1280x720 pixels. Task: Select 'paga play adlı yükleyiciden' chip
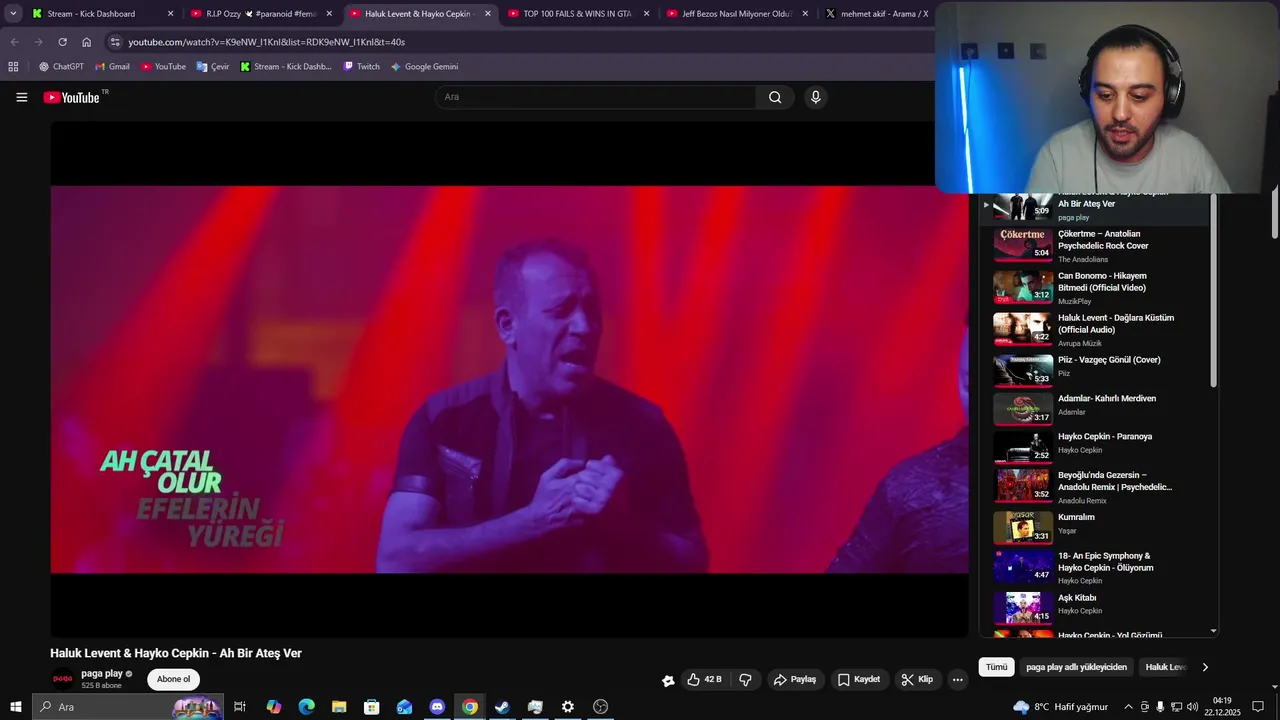pyautogui.click(x=1076, y=667)
